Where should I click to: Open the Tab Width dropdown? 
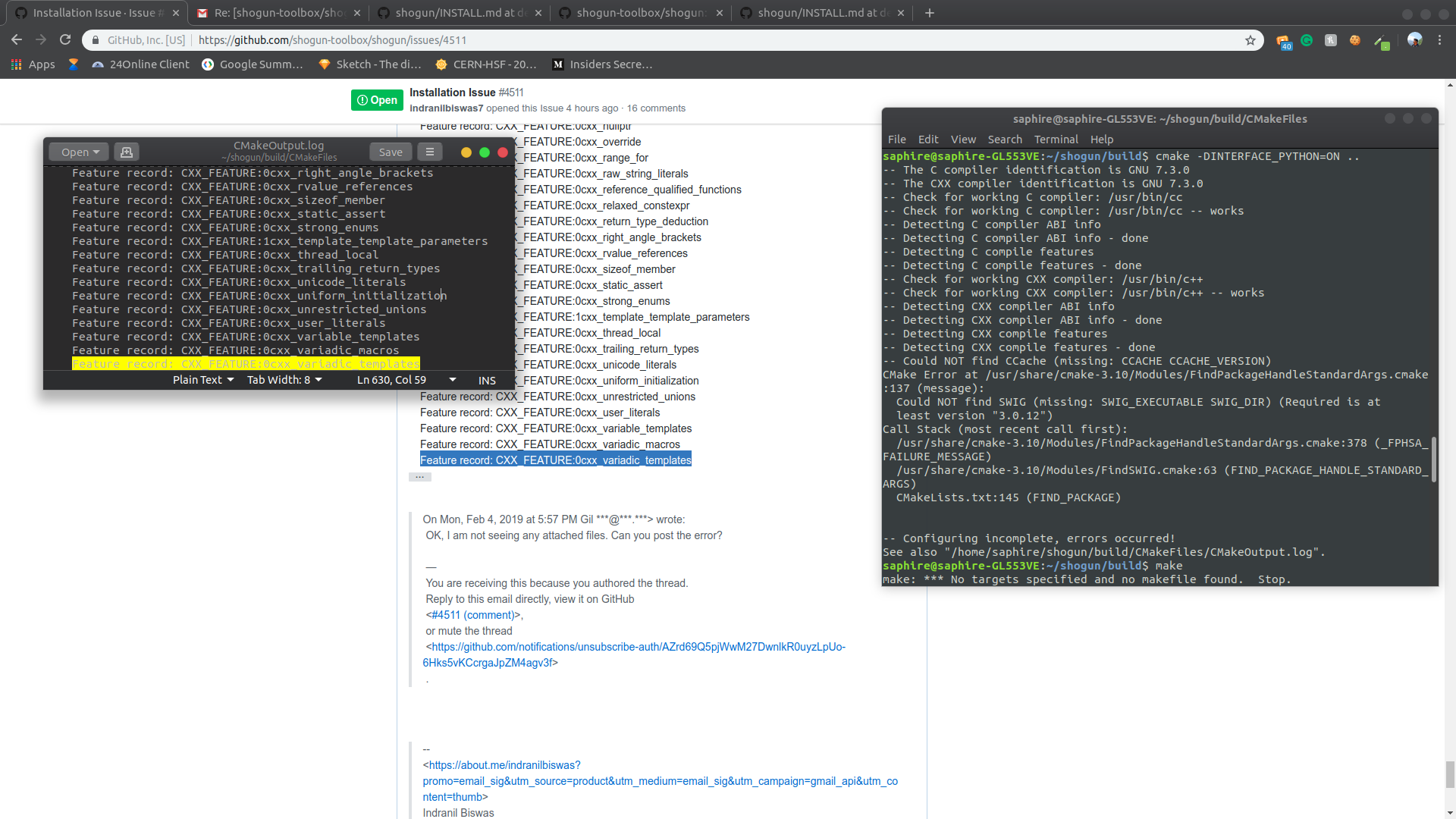(x=284, y=380)
